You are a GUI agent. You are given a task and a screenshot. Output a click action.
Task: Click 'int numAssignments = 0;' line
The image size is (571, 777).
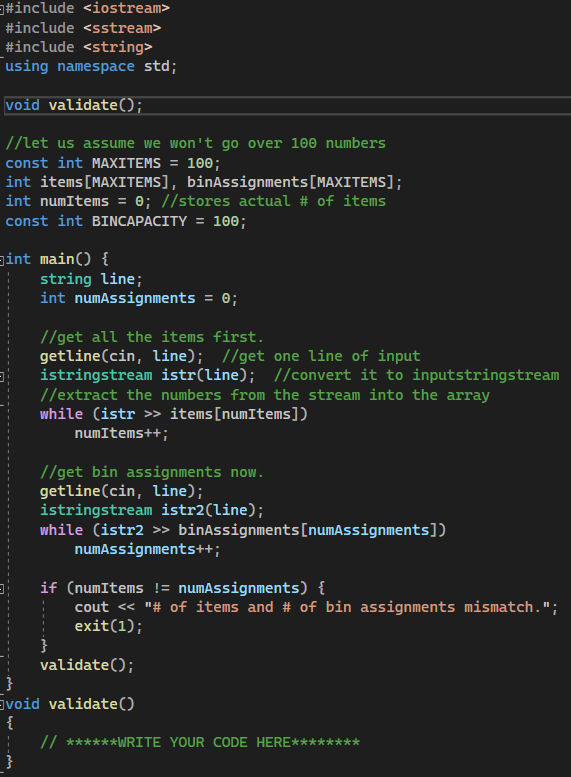(139, 298)
